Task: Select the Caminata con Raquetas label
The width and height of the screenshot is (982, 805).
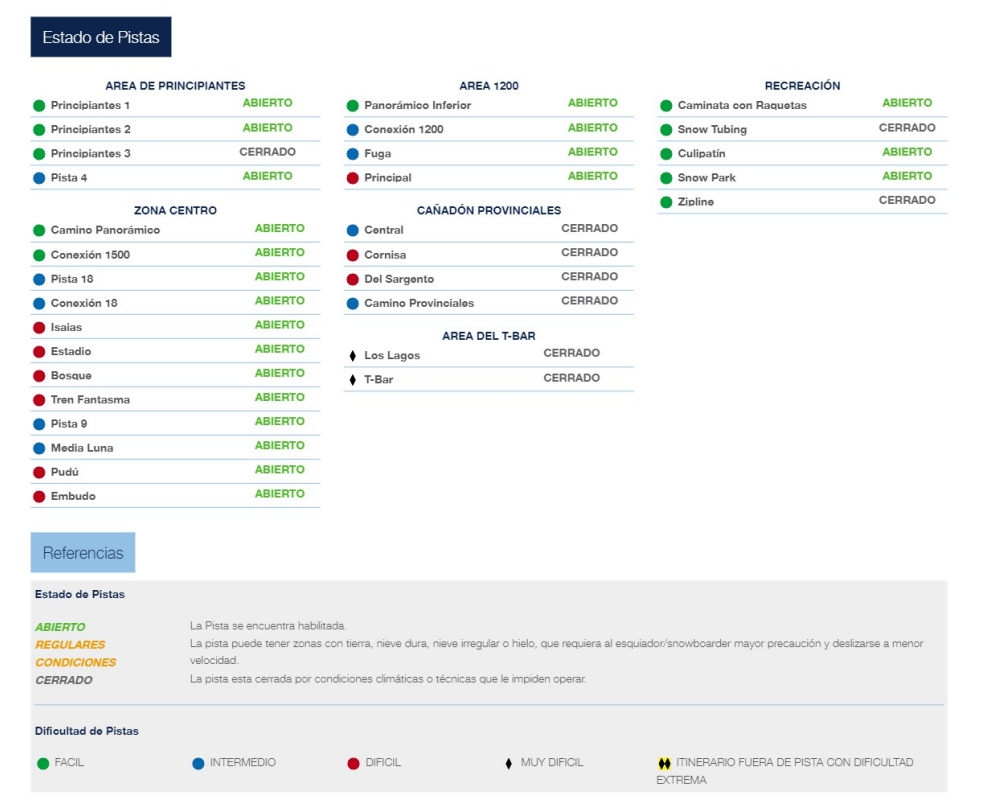Action: pyautogui.click(x=742, y=105)
